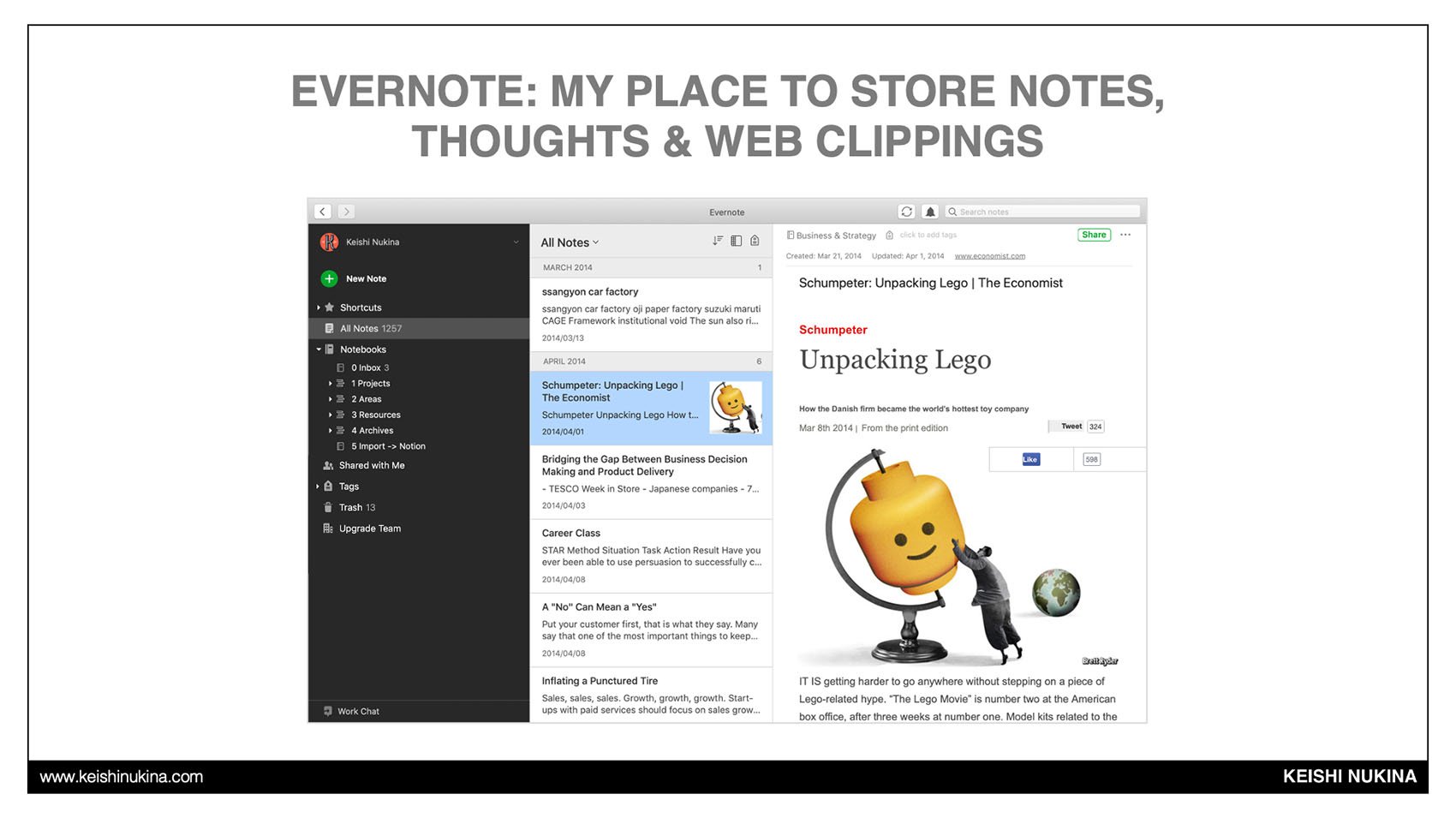Viewport: 1456px width, 818px height.
Task: Click the Tags lock-shaped icon
Action: [328, 487]
